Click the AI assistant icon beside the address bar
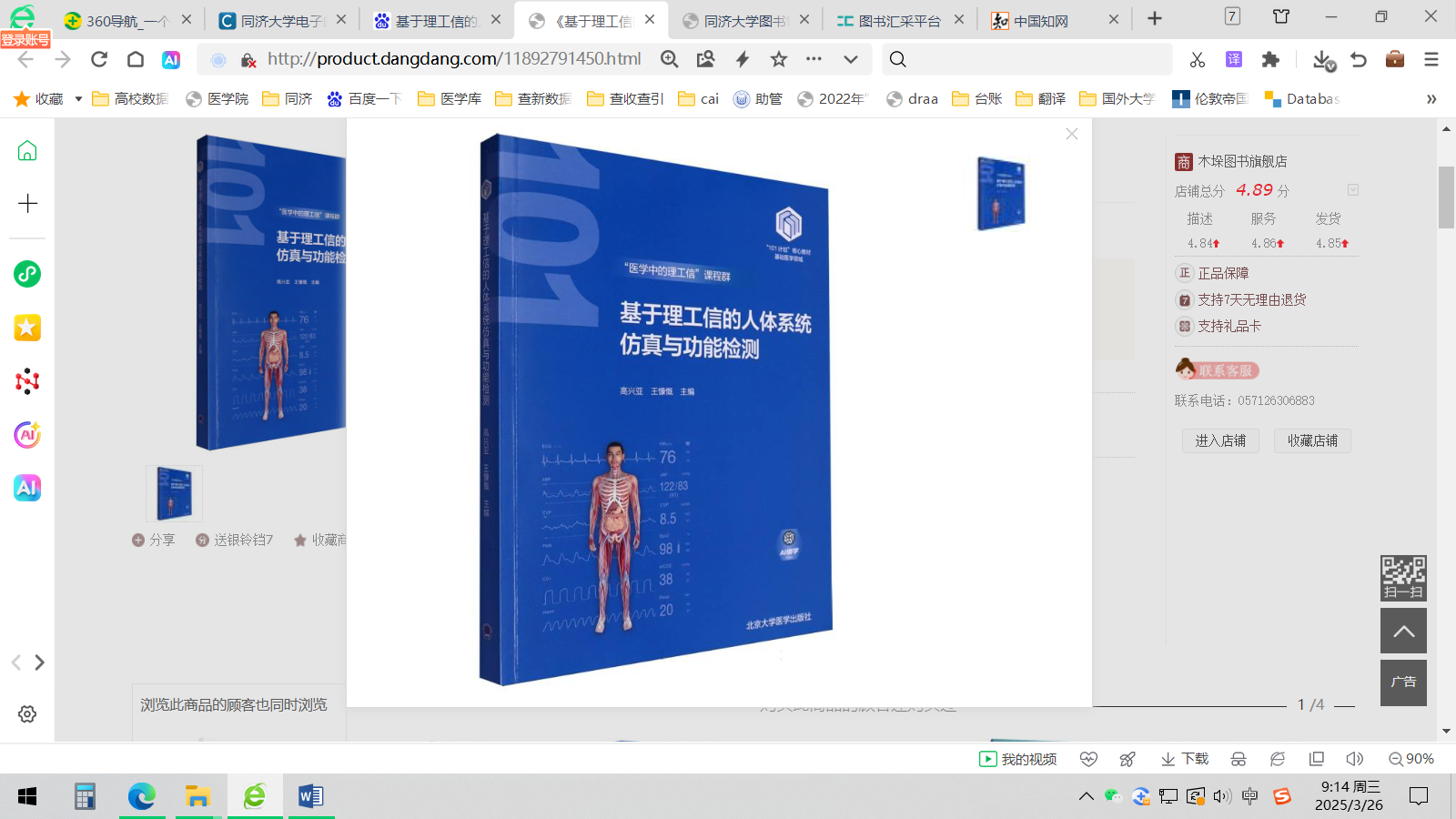The height and width of the screenshot is (819, 1456). pos(171,59)
